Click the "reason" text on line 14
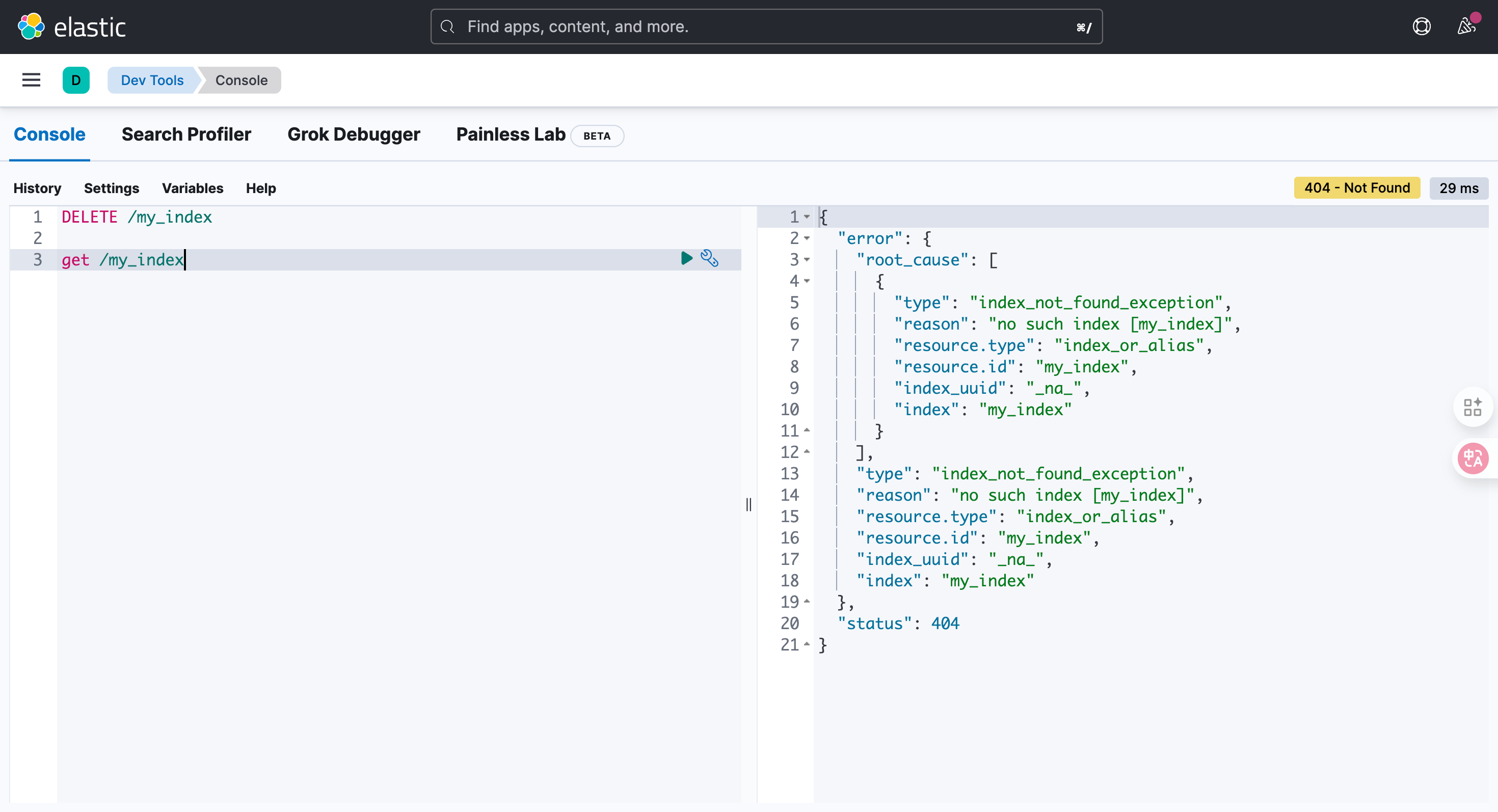The image size is (1498, 812). coord(893,495)
